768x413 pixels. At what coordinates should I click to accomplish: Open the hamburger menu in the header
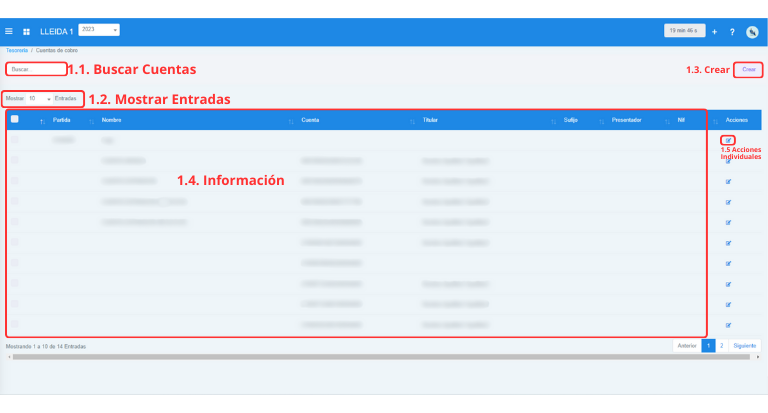[x=9, y=31]
